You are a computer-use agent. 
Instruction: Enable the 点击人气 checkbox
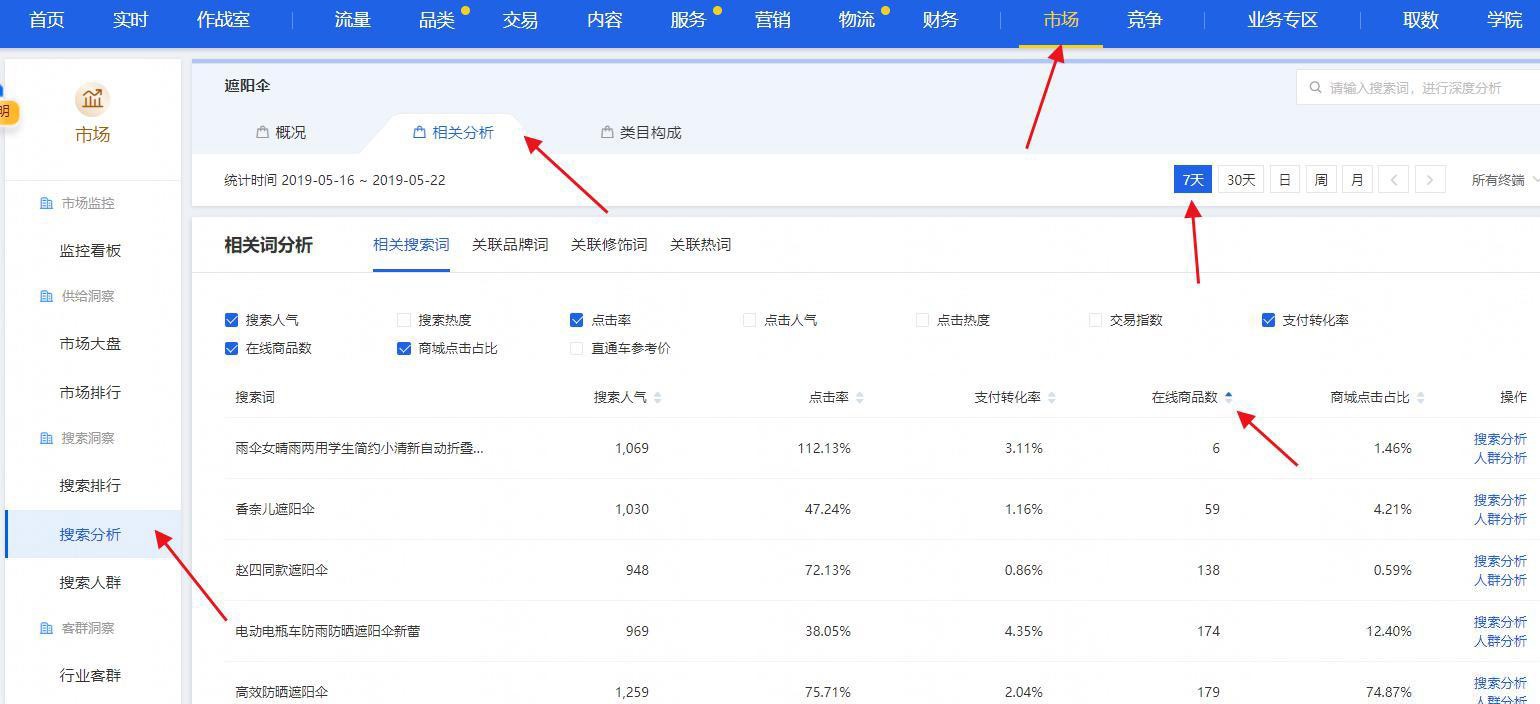749,320
